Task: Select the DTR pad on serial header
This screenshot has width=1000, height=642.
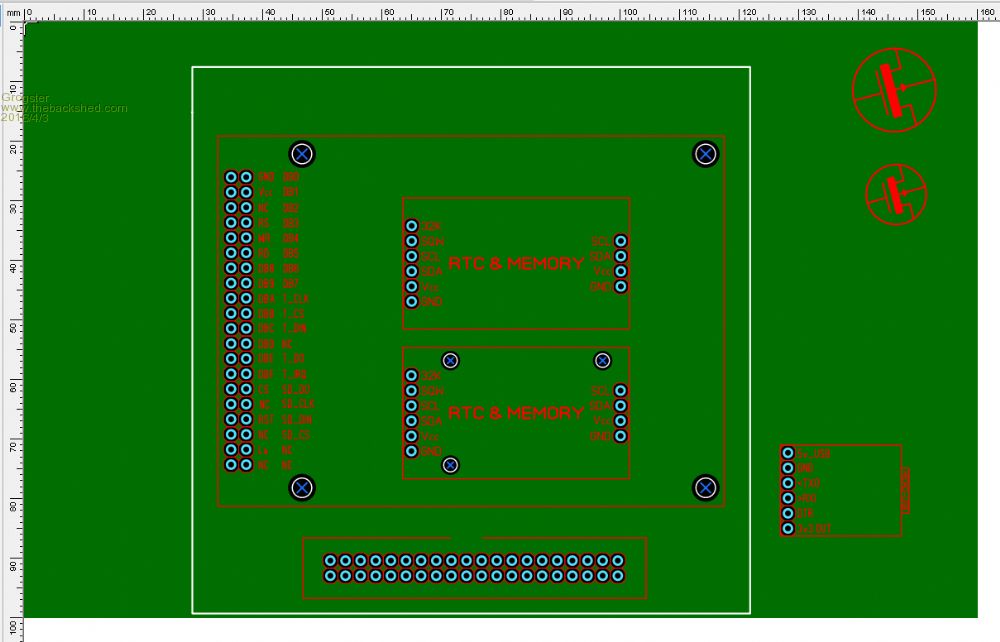Action: coord(788,513)
